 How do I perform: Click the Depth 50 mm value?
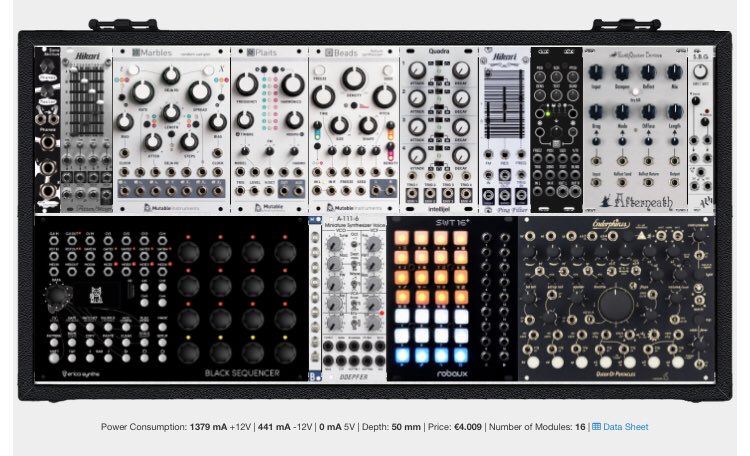click(406, 427)
